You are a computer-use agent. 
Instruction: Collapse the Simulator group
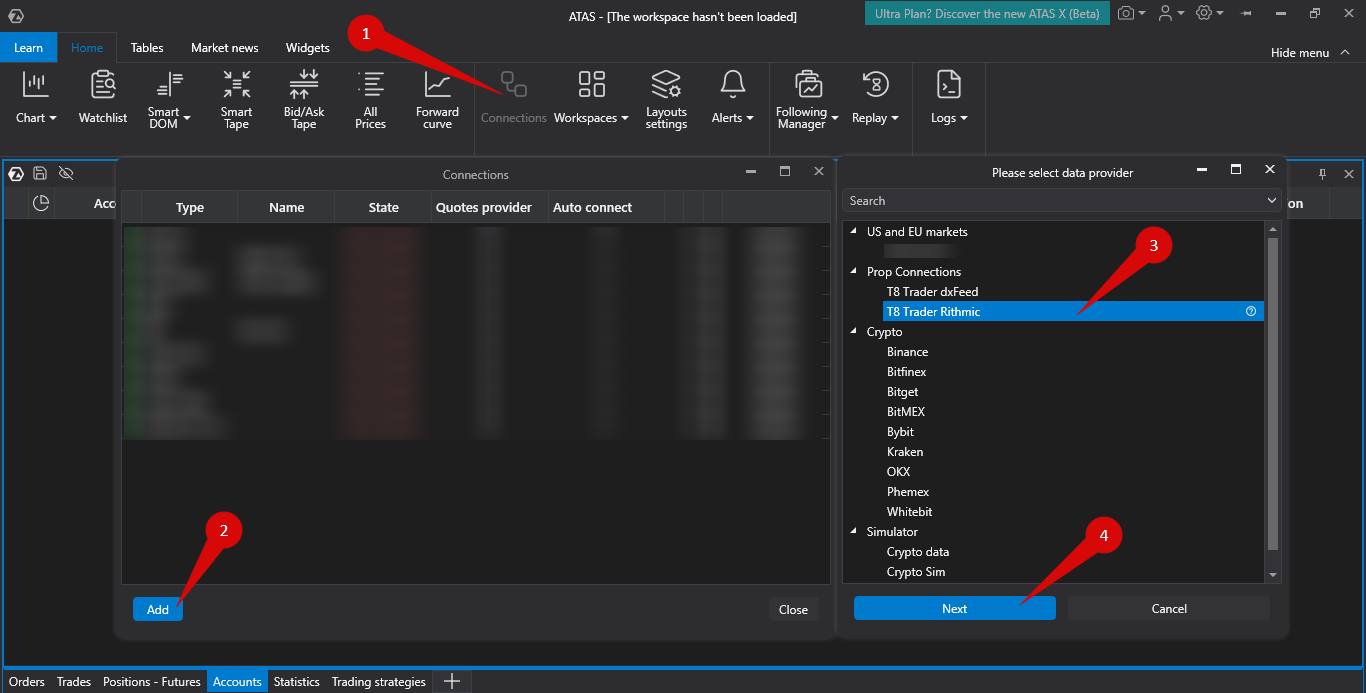click(853, 531)
